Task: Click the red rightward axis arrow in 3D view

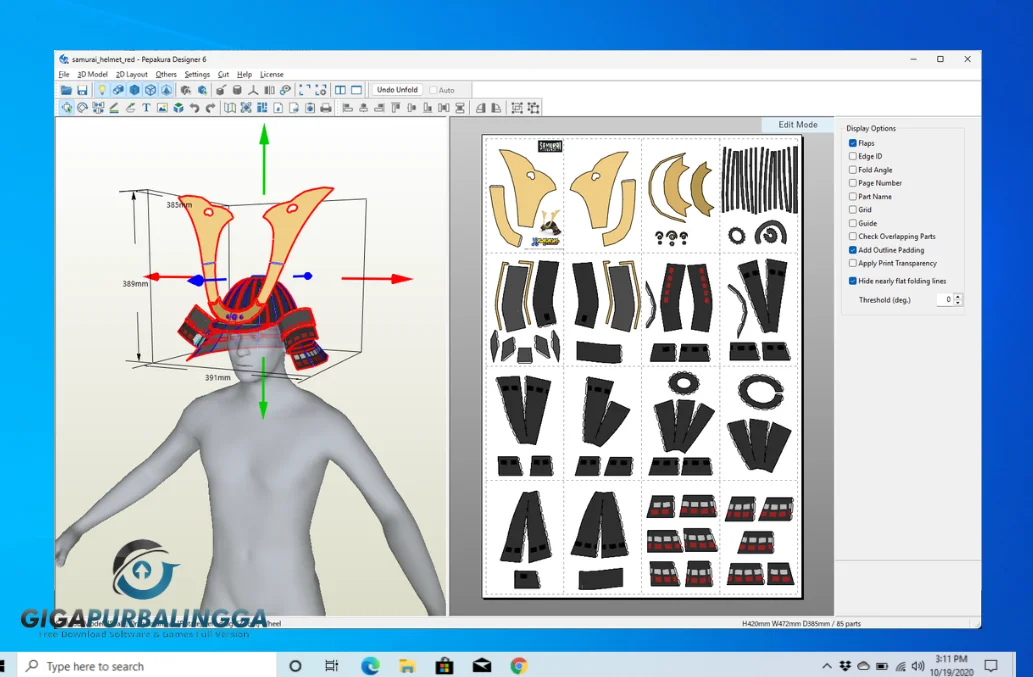Action: 377,279
